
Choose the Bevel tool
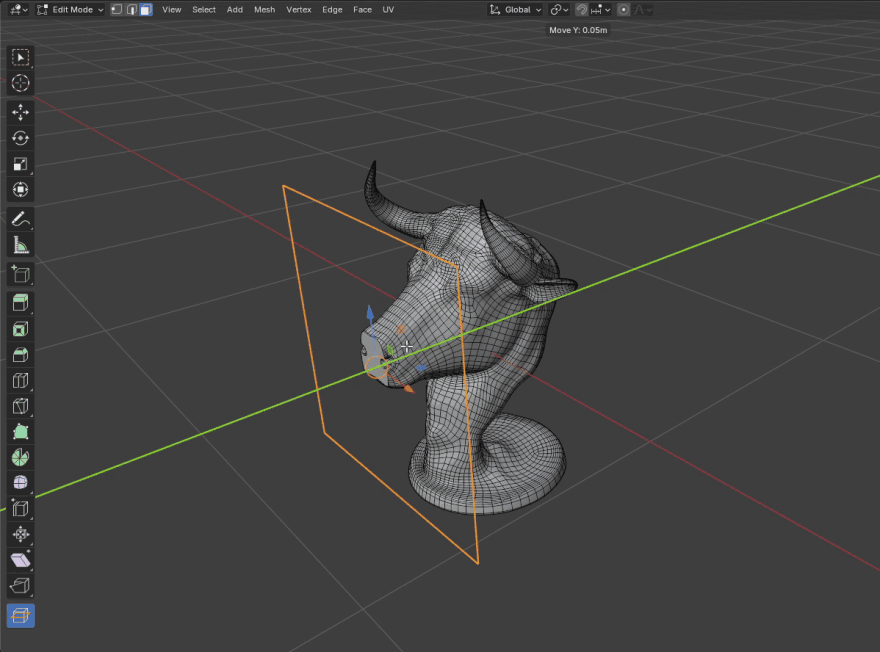20,355
